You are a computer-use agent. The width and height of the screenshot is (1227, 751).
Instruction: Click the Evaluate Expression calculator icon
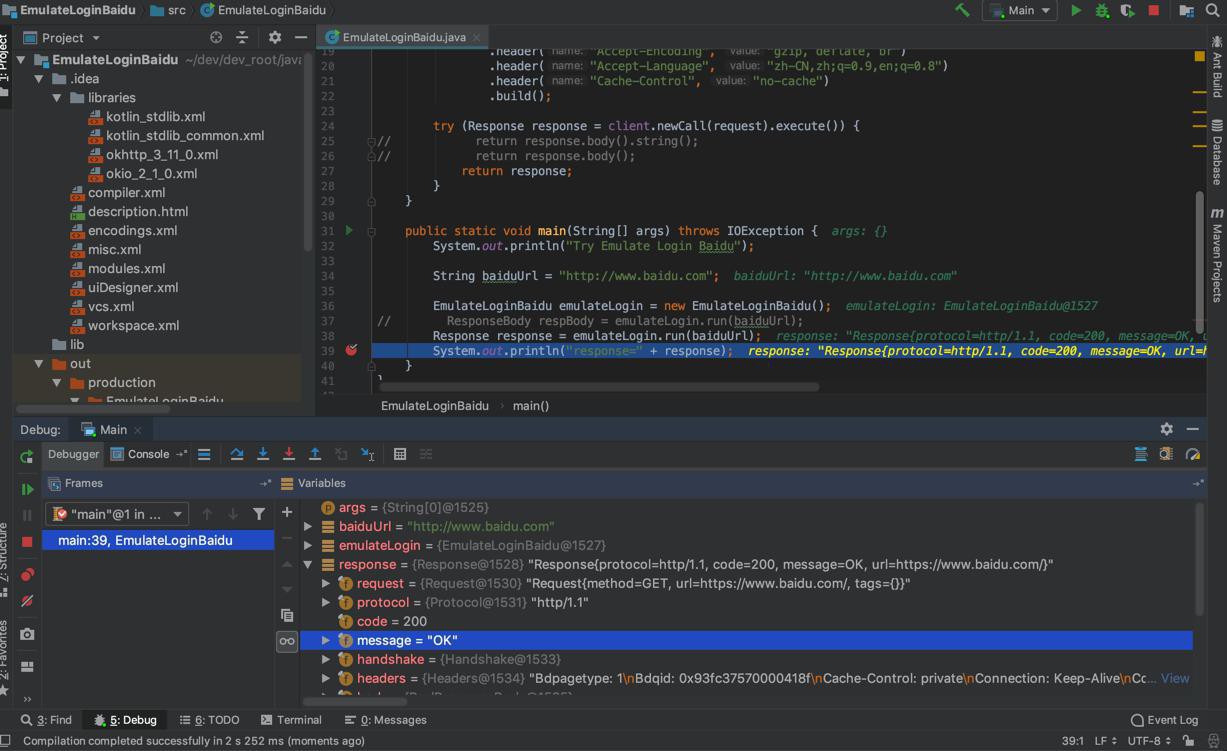(x=400, y=454)
